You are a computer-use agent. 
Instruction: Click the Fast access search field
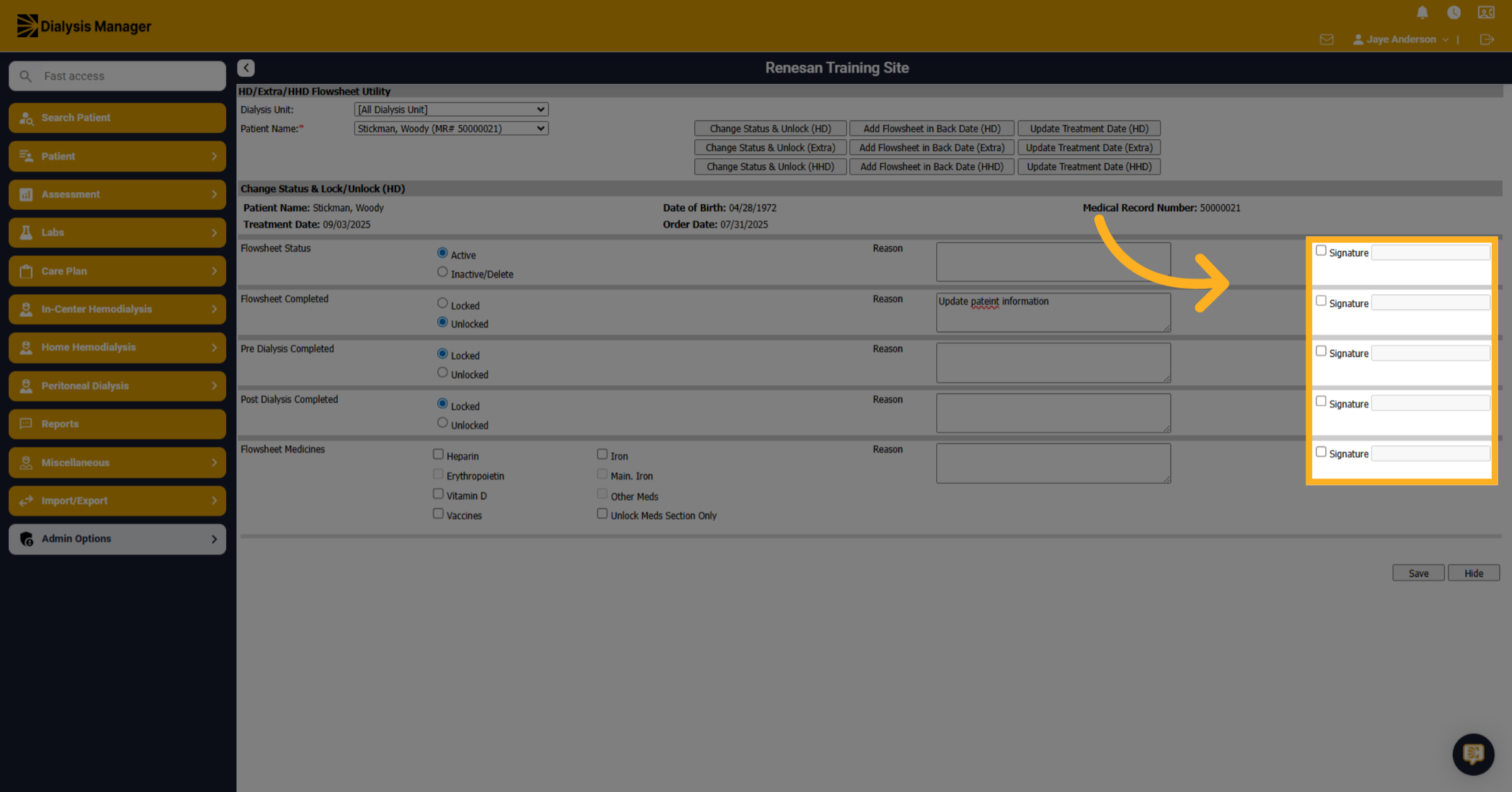(x=117, y=76)
